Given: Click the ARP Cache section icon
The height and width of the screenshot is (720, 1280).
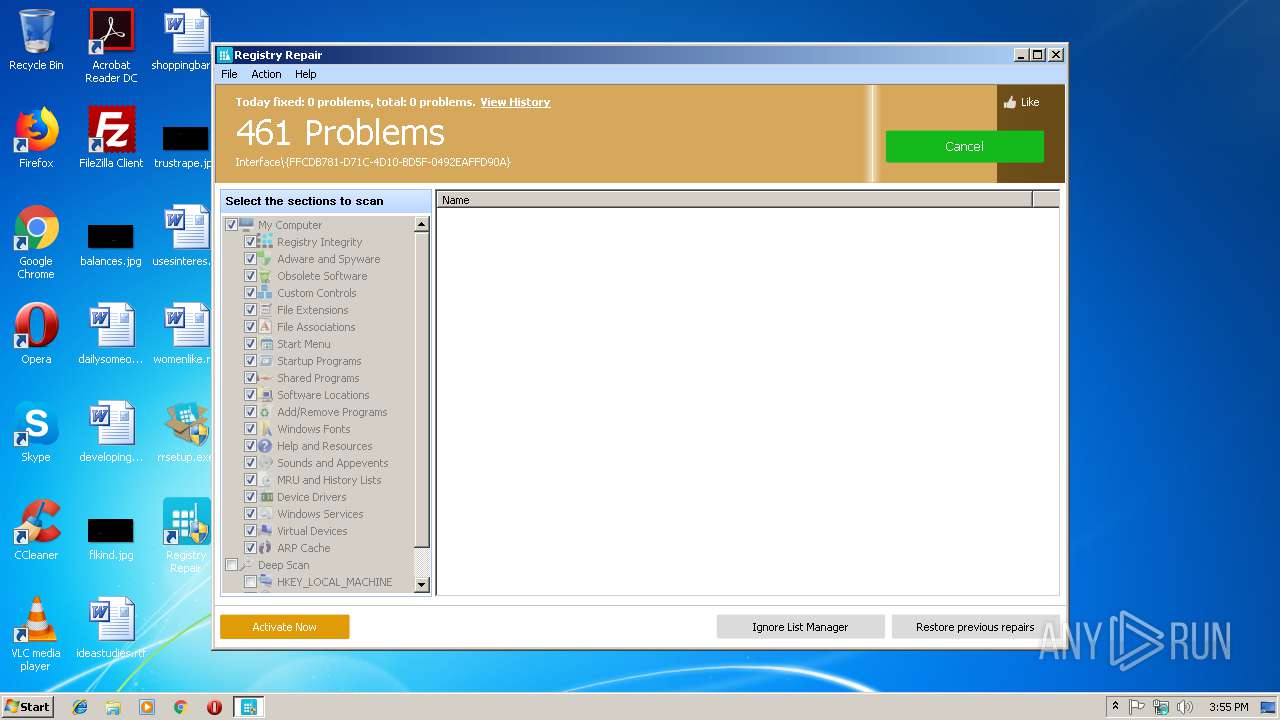Looking at the screenshot, I should tap(266, 548).
